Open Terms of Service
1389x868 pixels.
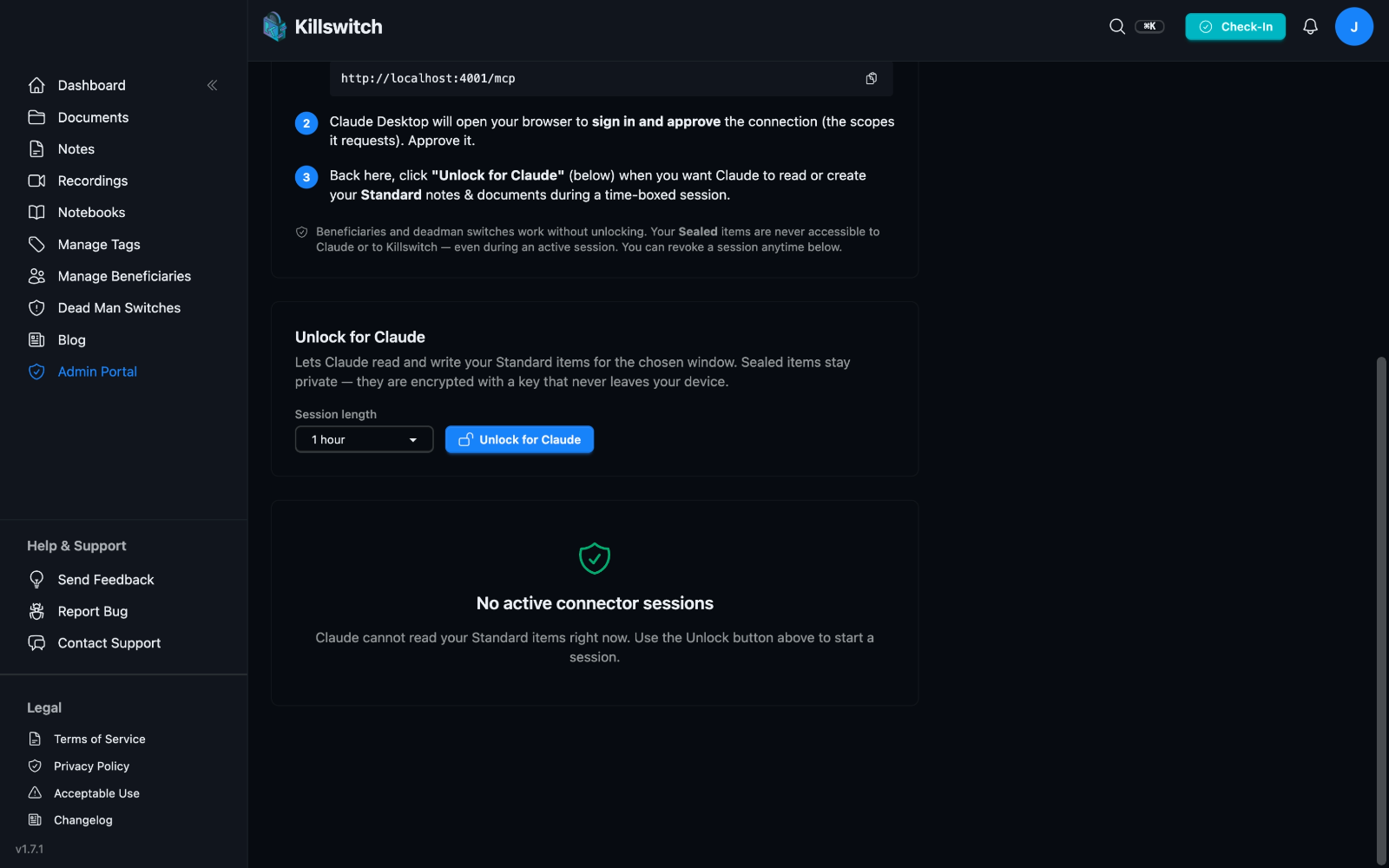pyautogui.click(x=100, y=739)
